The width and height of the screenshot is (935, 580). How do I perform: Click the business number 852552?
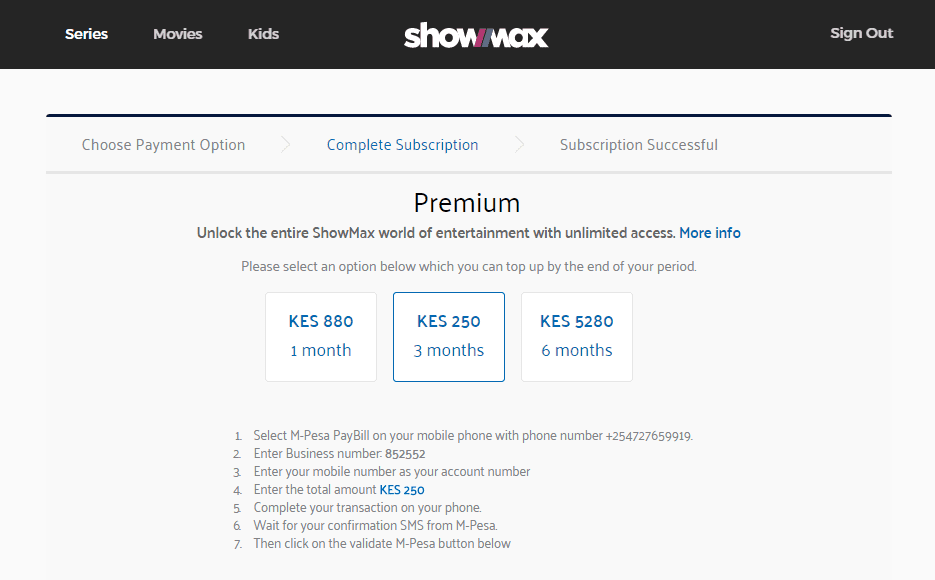click(405, 454)
